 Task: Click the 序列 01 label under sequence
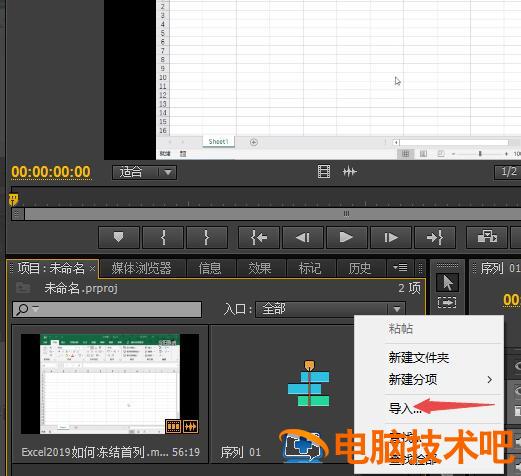pyautogui.click(x=241, y=452)
